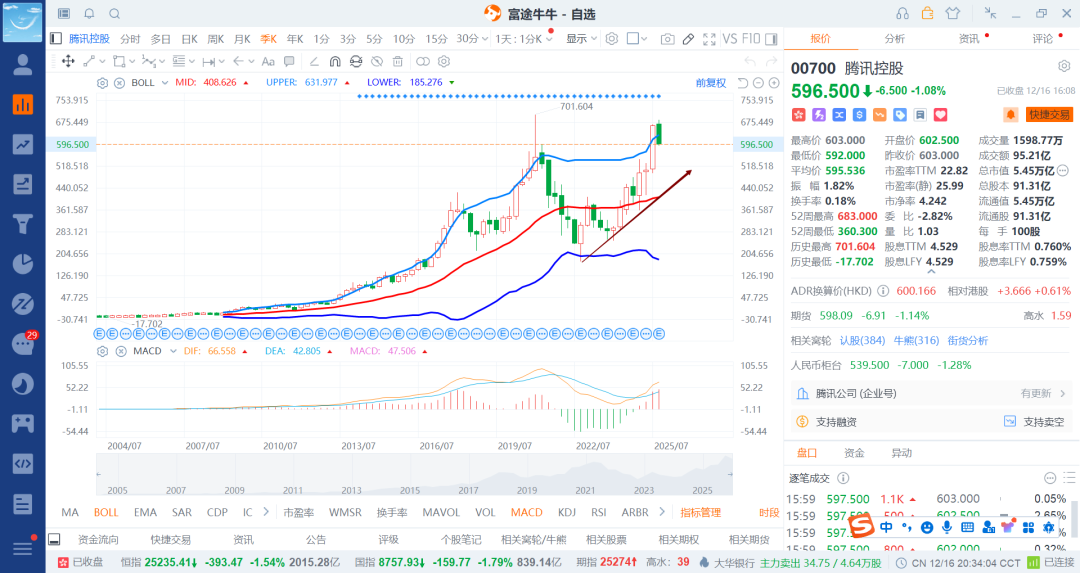Toggle the KDJ indicator
The image size is (1080, 573).
pyautogui.click(x=567, y=512)
